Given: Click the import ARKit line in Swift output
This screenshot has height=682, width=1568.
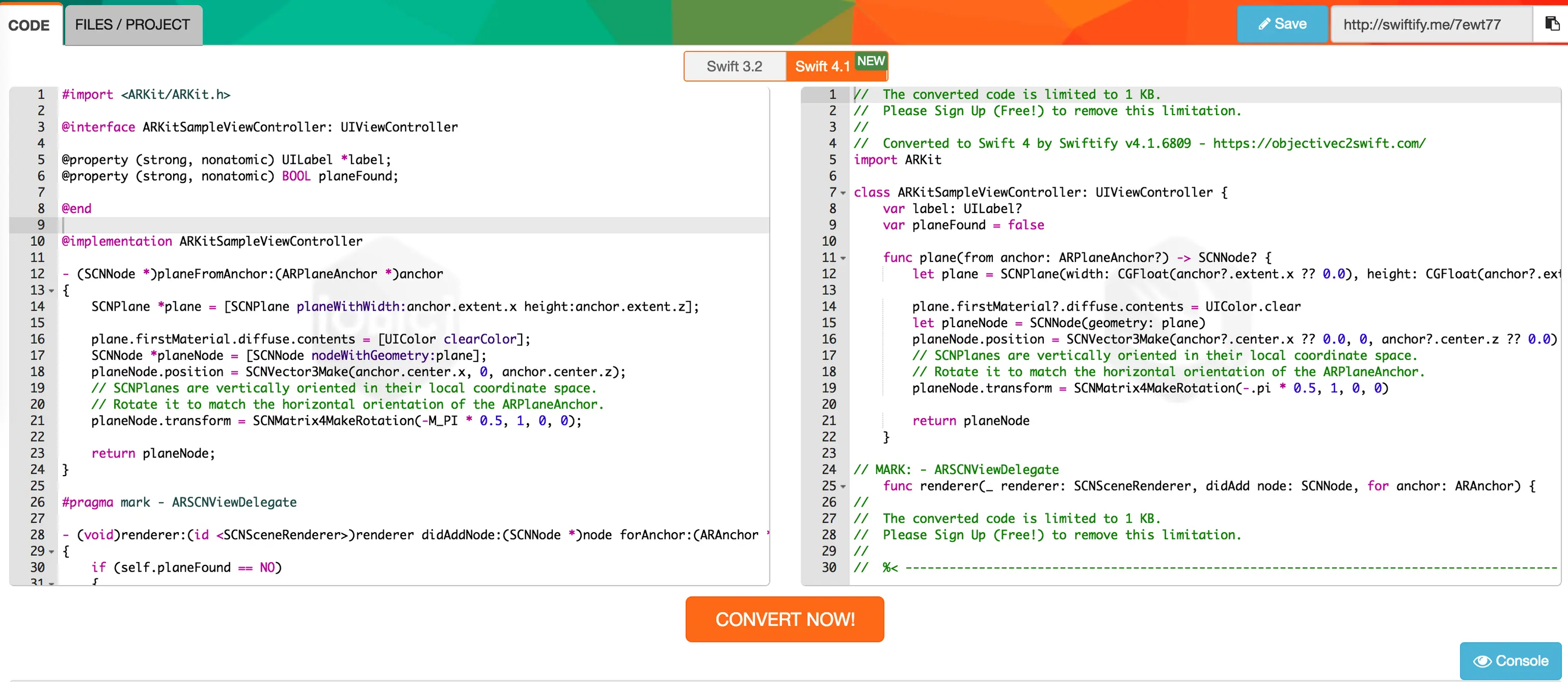Looking at the screenshot, I should click(897, 160).
